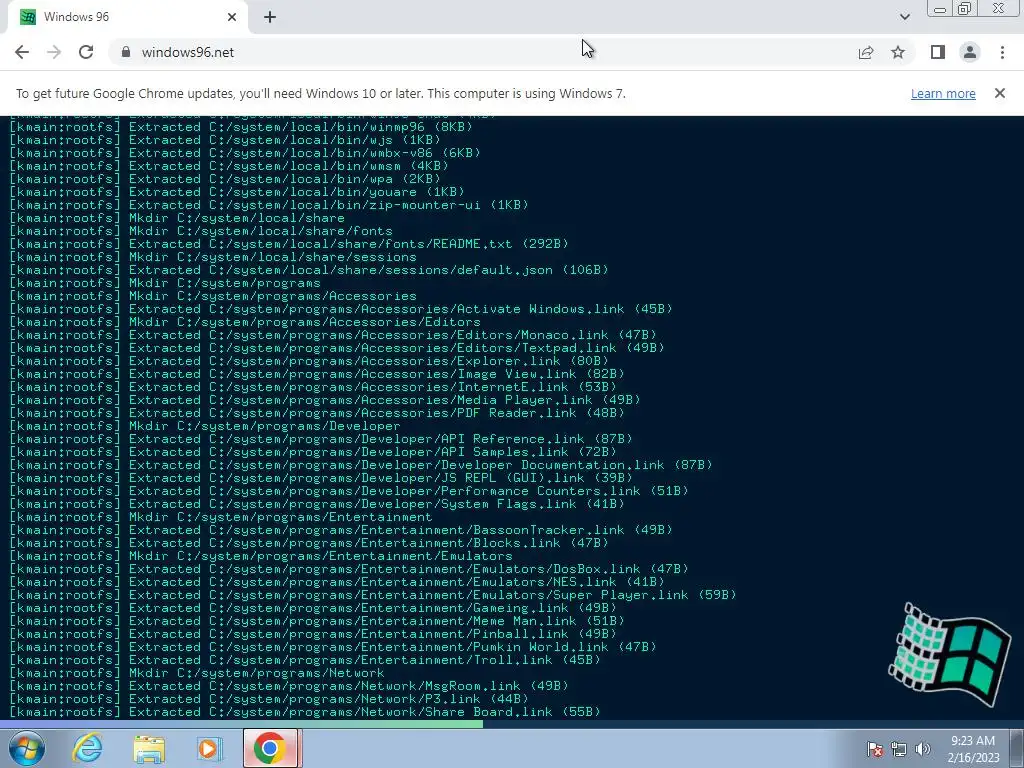
Task: Click the 'Gameing.link (49B)' log line
Action: coord(313,608)
